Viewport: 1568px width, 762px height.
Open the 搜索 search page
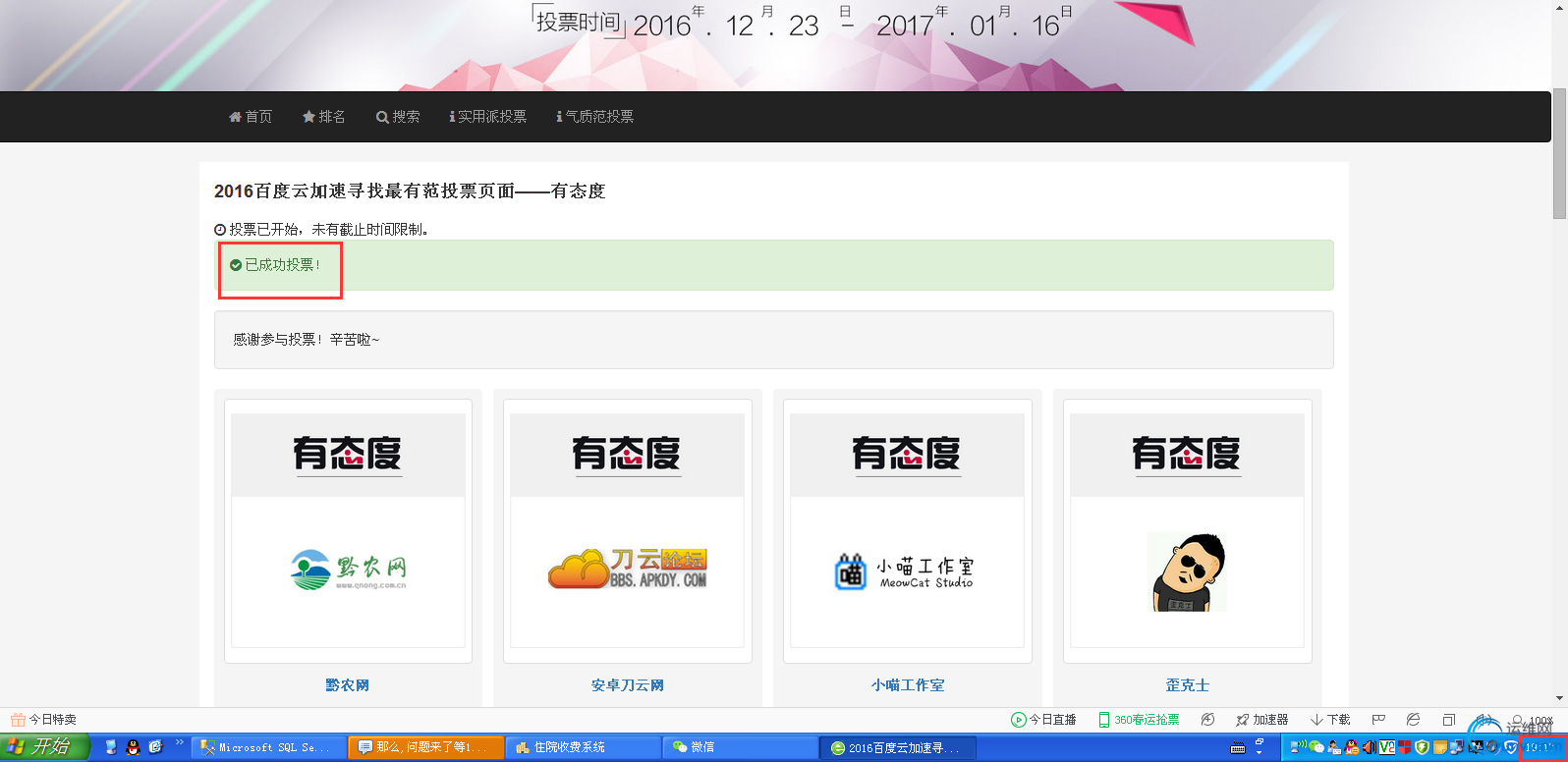(x=398, y=117)
